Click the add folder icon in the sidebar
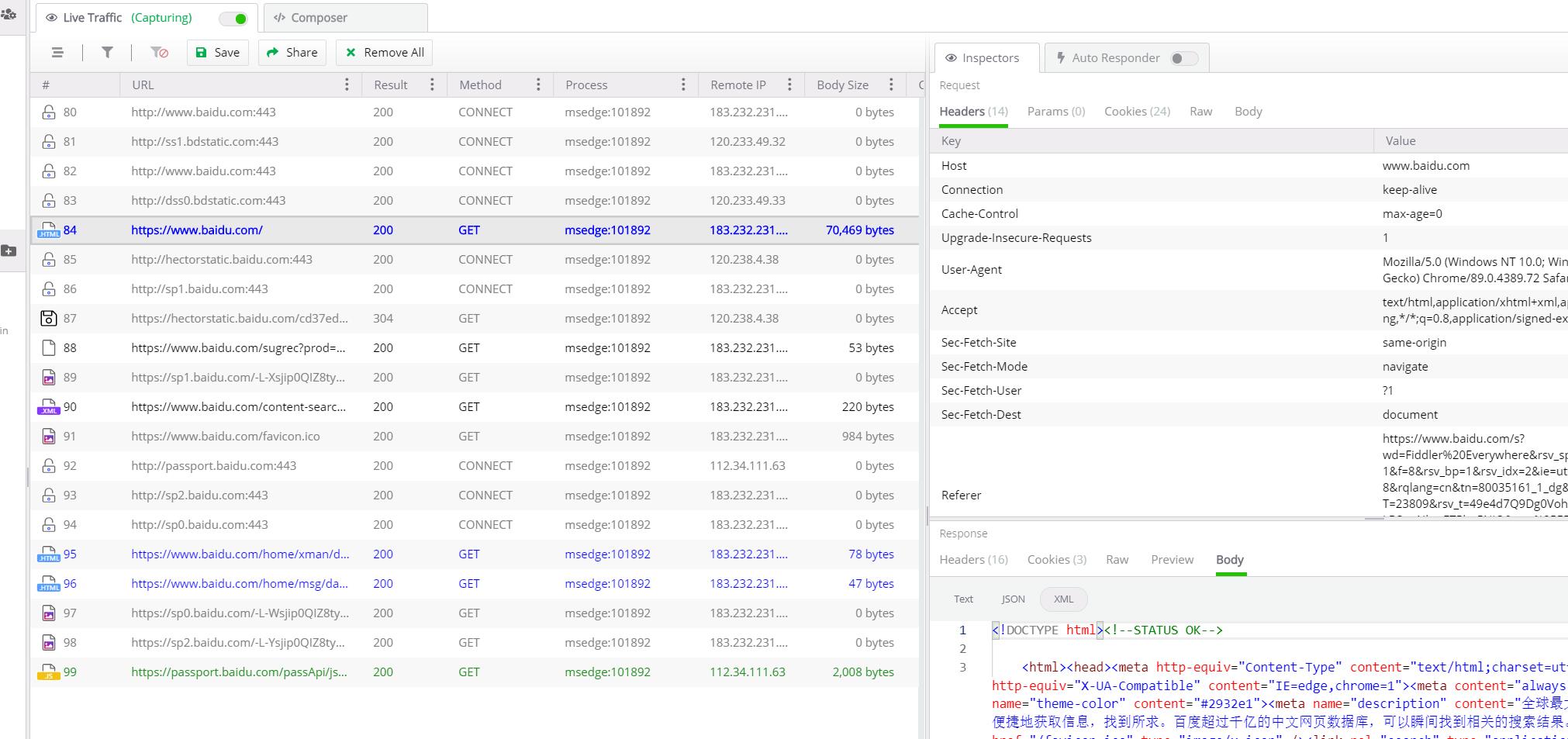This screenshot has width=1568, height=739. [x=9, y=250]
